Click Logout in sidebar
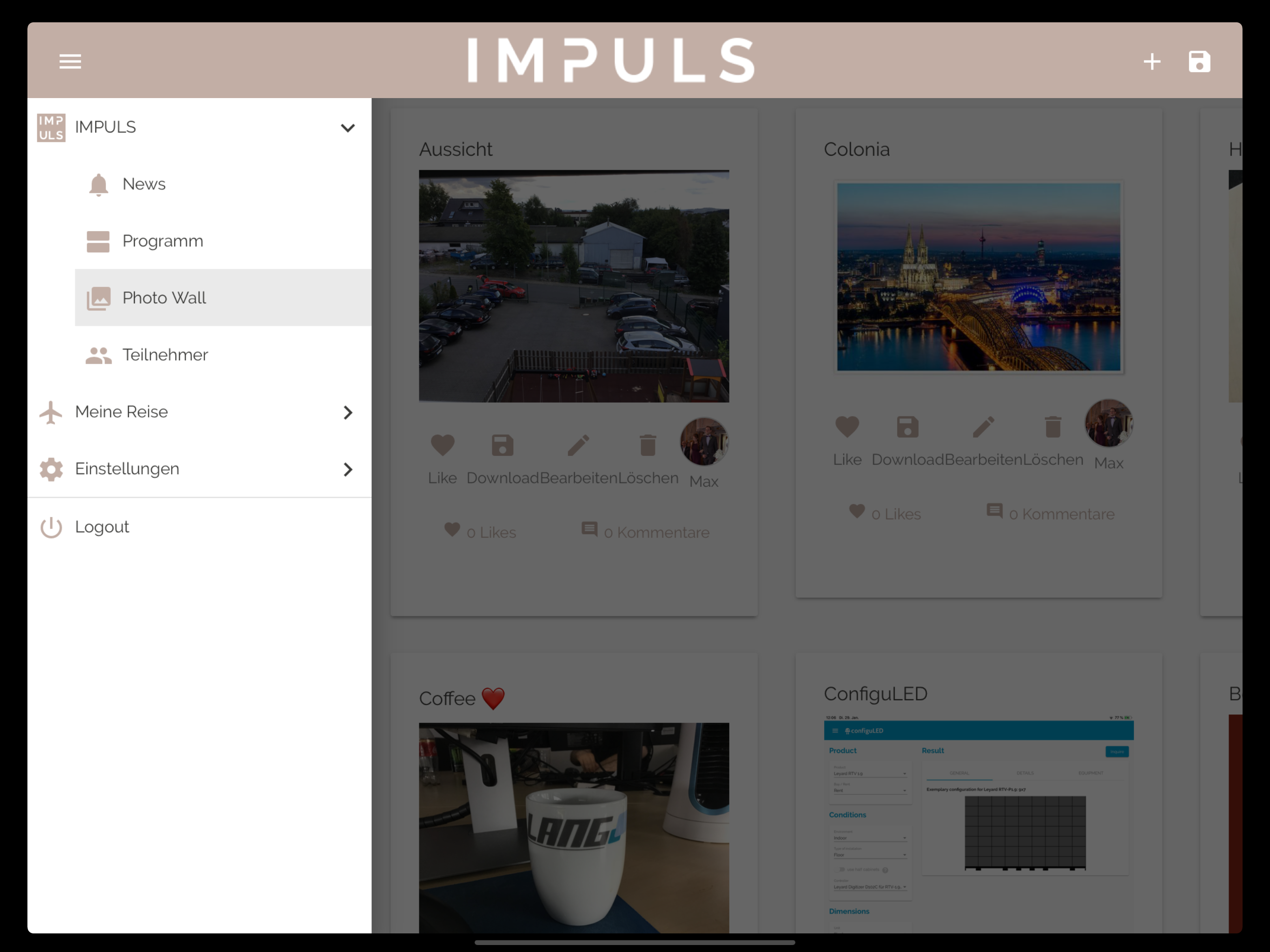This screenshot has width=1270, height=952. click(x=199, y=527)
